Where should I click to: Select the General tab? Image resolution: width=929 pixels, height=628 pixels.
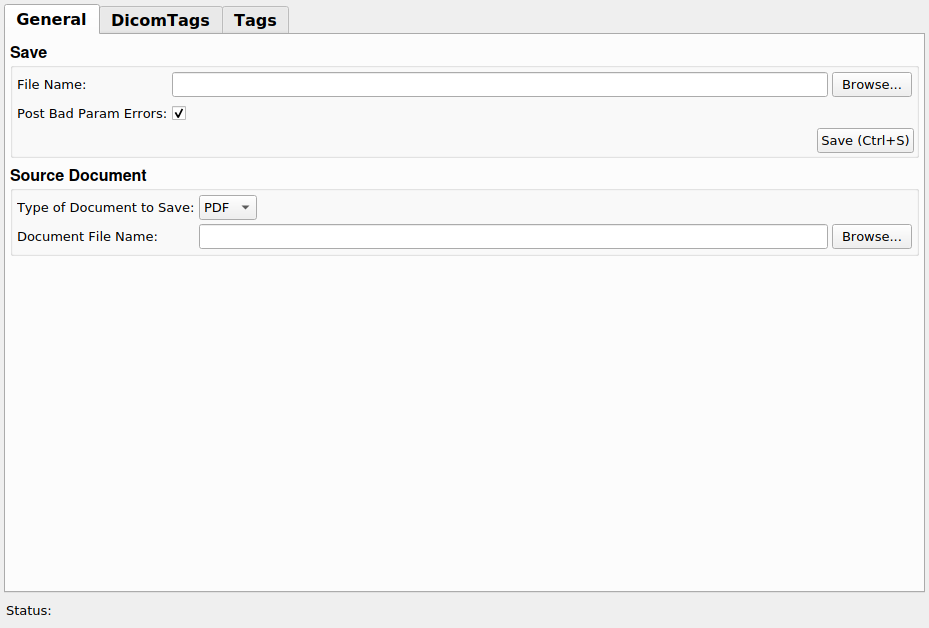pyautogui.click(x=51, y=19)
